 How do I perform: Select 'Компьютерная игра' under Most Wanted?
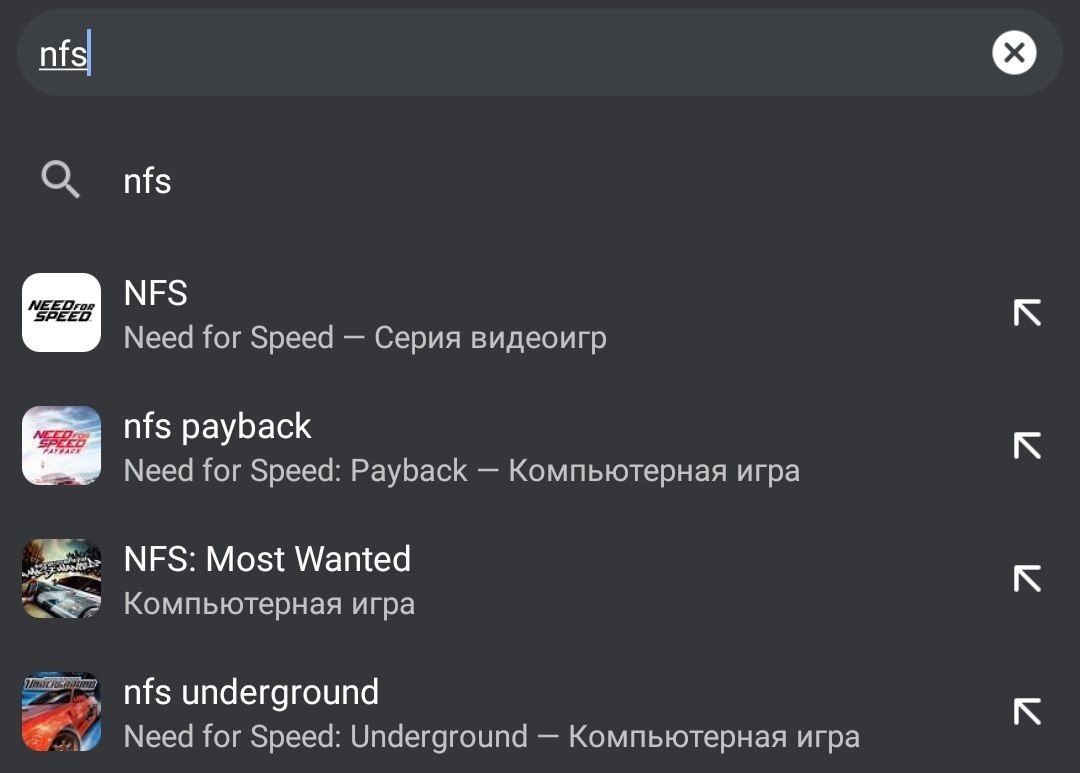click(269, 604)
